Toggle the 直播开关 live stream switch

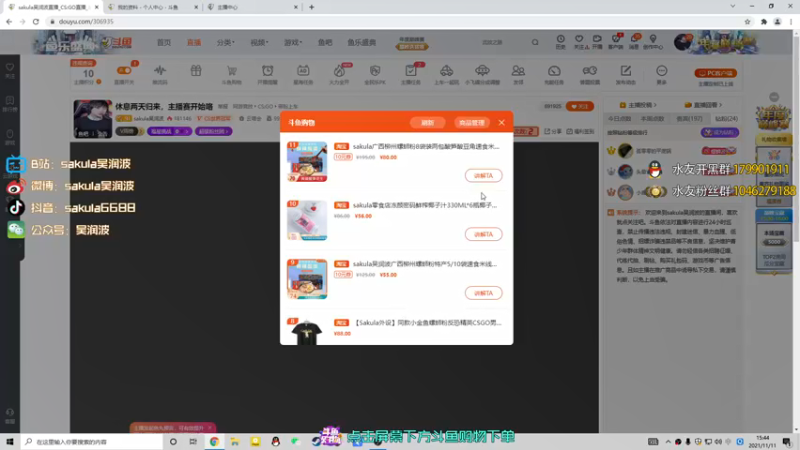point(124,73)
